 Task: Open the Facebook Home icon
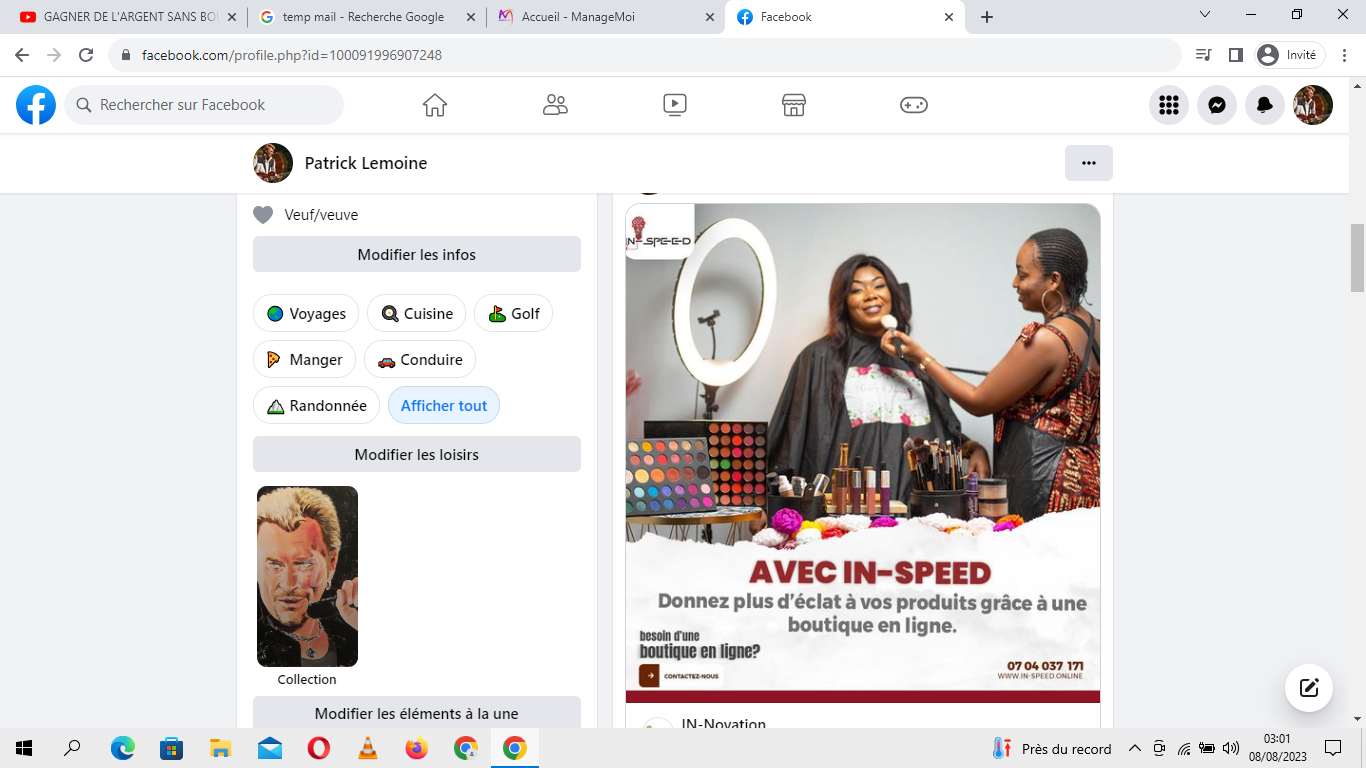coord(434,105)
